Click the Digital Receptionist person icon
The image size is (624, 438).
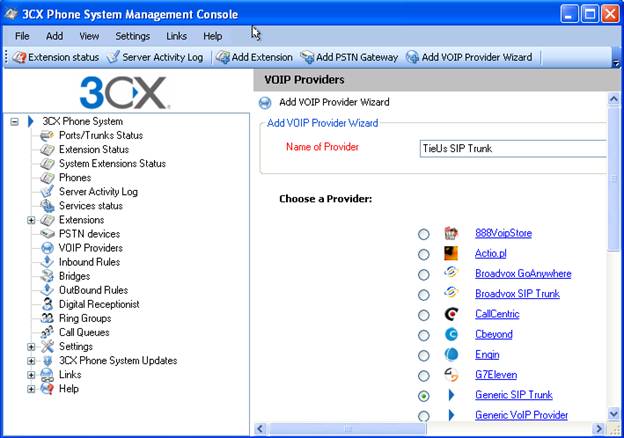[47, 304]
